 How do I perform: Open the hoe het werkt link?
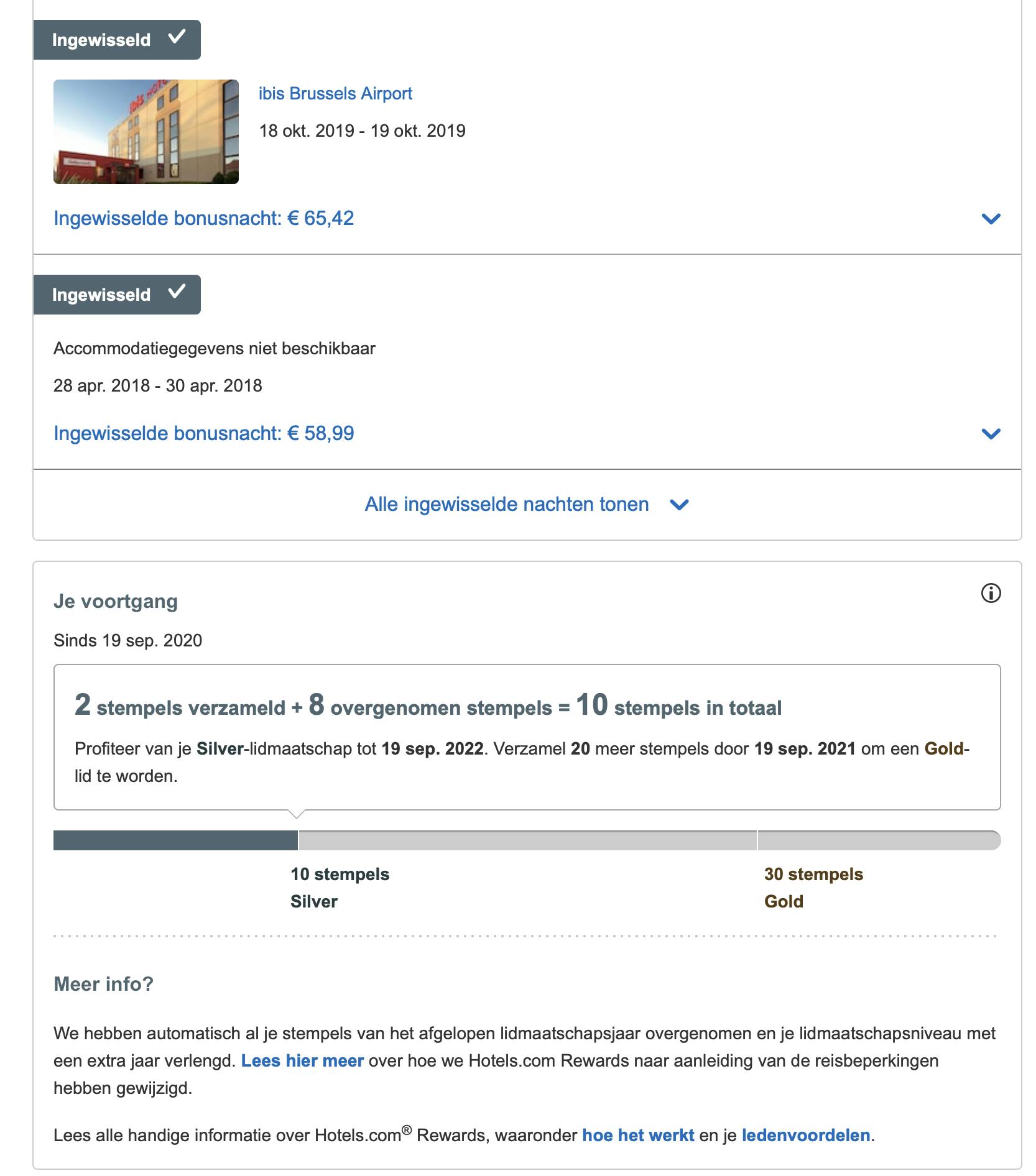tap(638, 1135)
